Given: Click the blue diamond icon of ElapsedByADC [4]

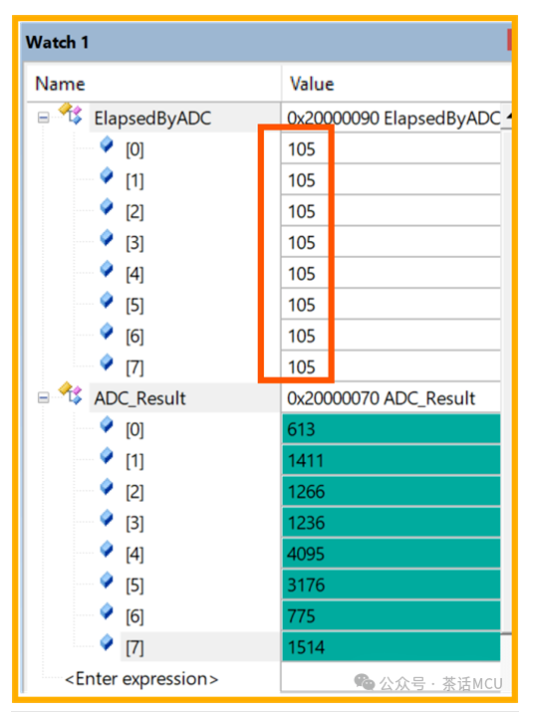Looking at the screenshot, I should coord(107,269).
